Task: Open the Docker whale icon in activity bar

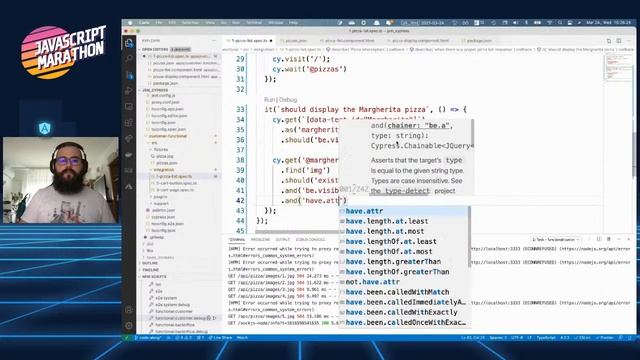Action: click(x=129, y=155)
